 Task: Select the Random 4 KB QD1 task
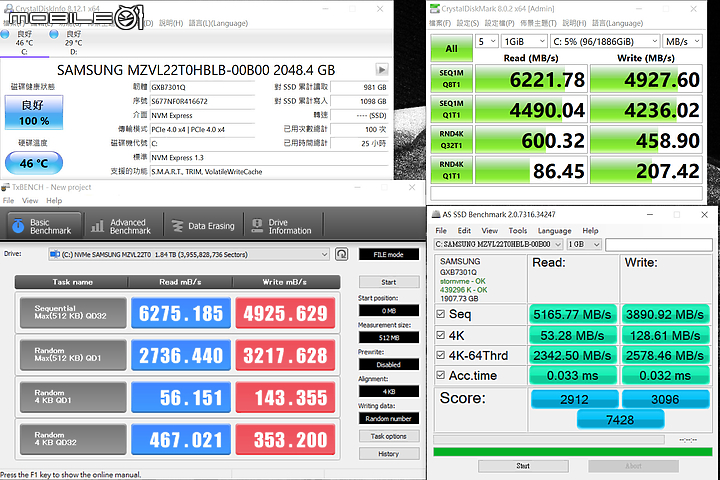click(x=73, y=397)
